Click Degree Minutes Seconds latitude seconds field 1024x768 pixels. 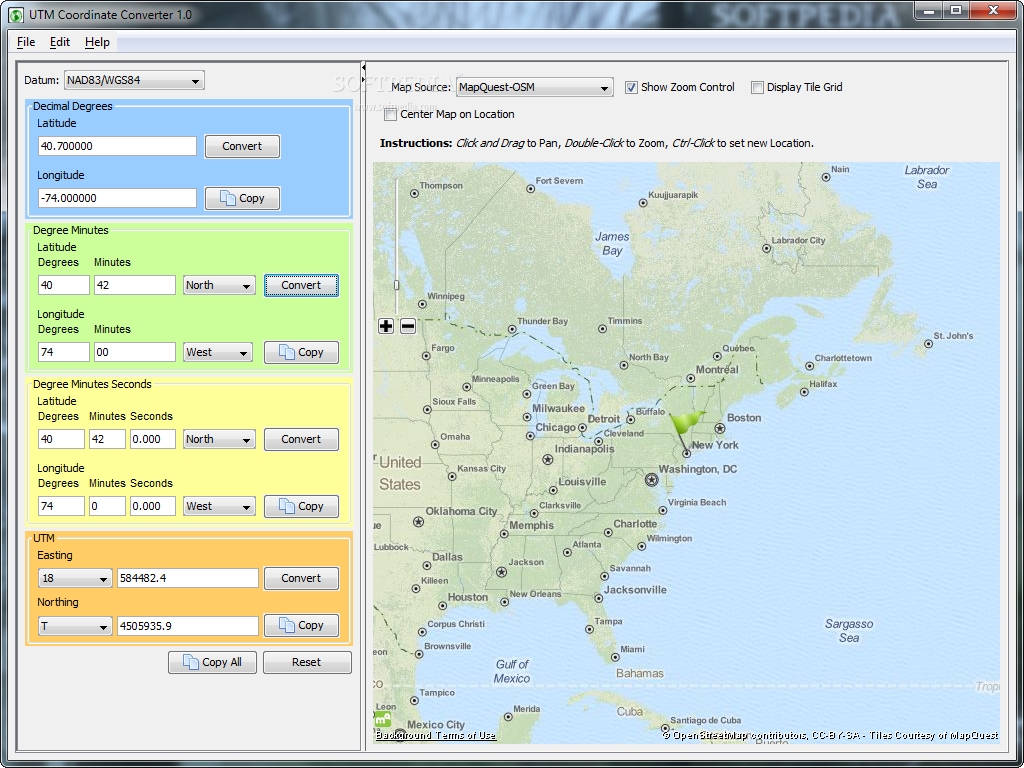click(153, 440)
